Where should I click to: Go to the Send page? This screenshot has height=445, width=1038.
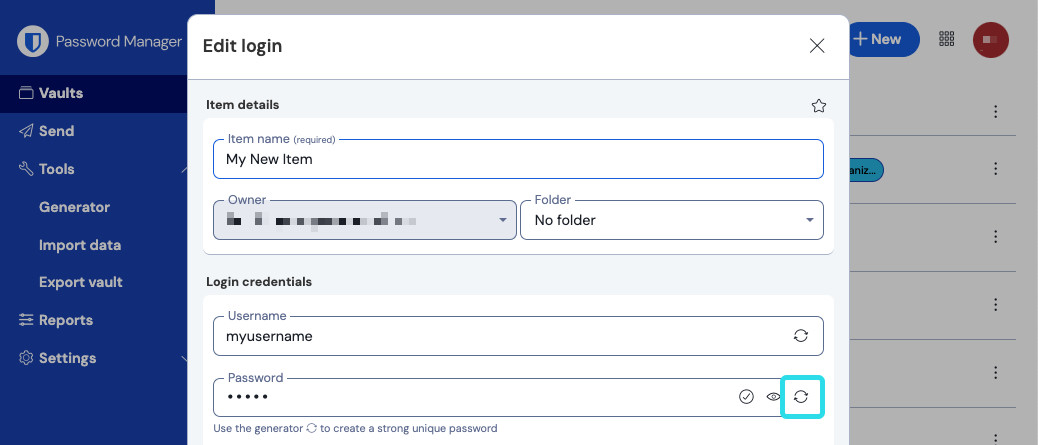pyautogui.click(x=56, y=131)
